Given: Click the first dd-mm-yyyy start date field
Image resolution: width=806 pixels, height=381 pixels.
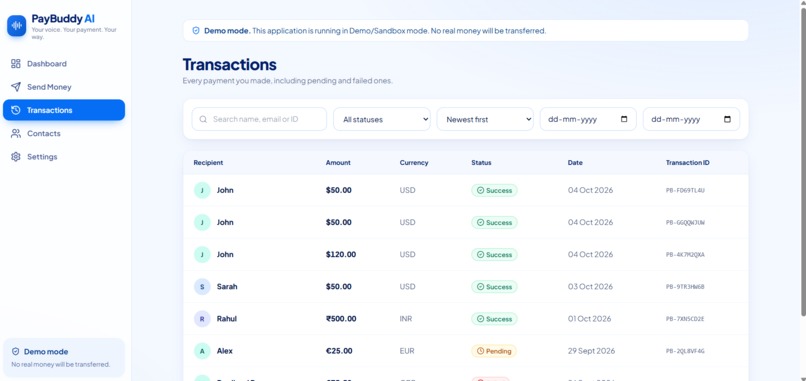Looking at the screenshot, I should click(588, 119).
